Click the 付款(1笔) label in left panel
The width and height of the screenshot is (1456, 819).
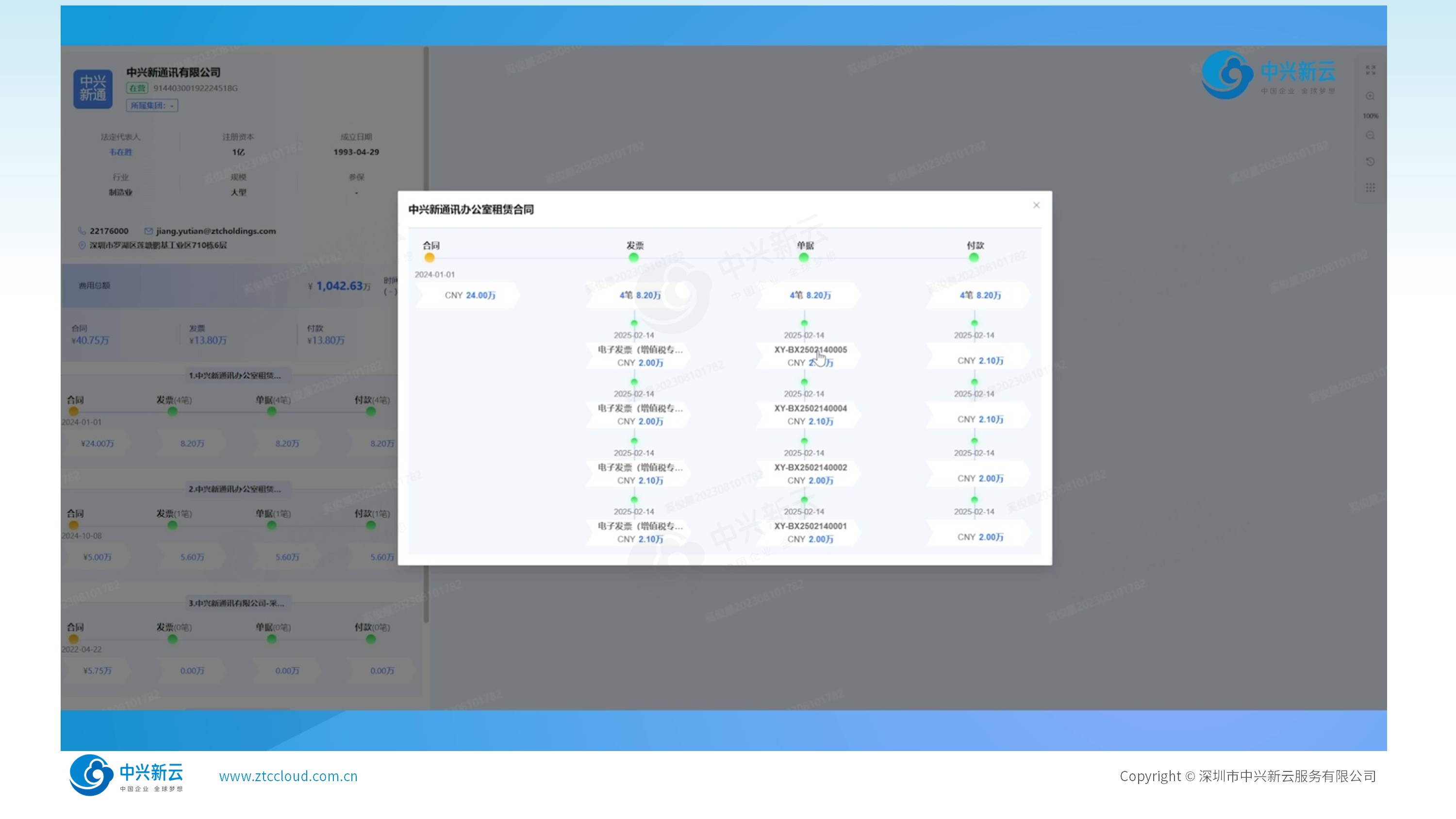372,514
